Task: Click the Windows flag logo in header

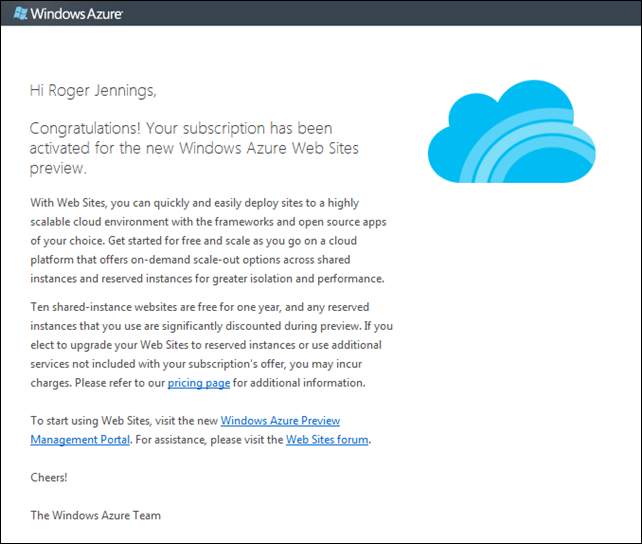Action: tap(20, 14)
